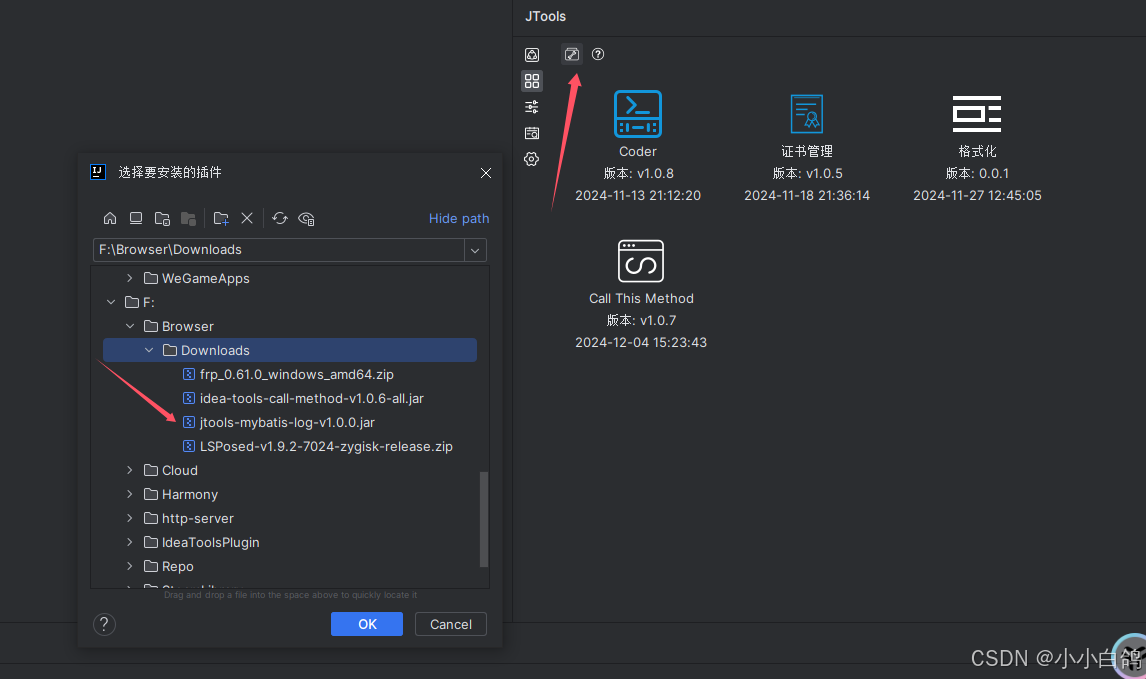
Task: Open the Call This Method plugin icon
Action: point(641,261)
